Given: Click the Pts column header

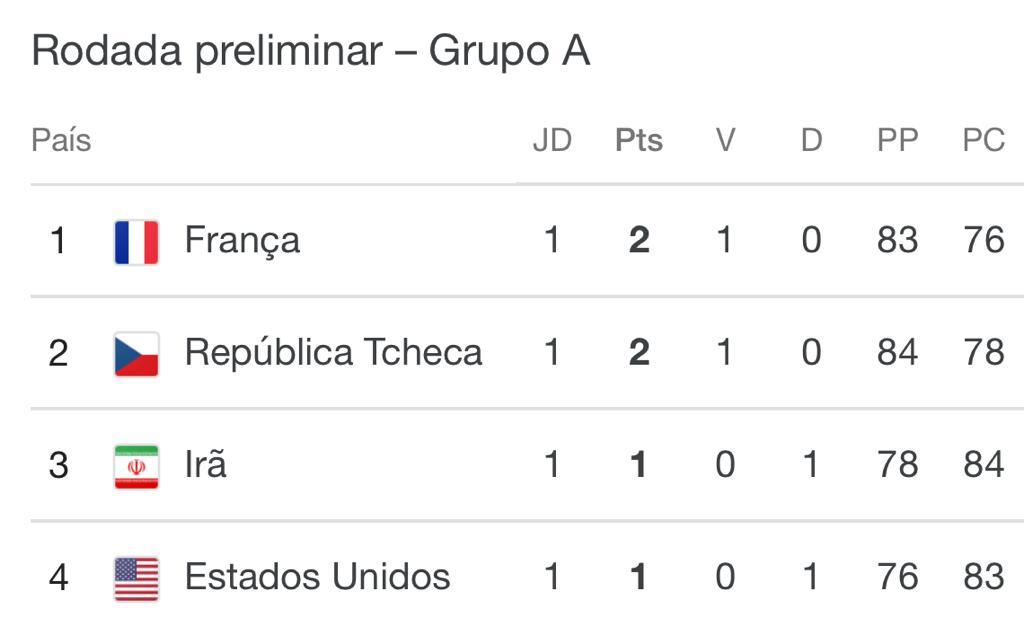Looking at the screenshot, I should pyautogui.click(x=639, y=140).
